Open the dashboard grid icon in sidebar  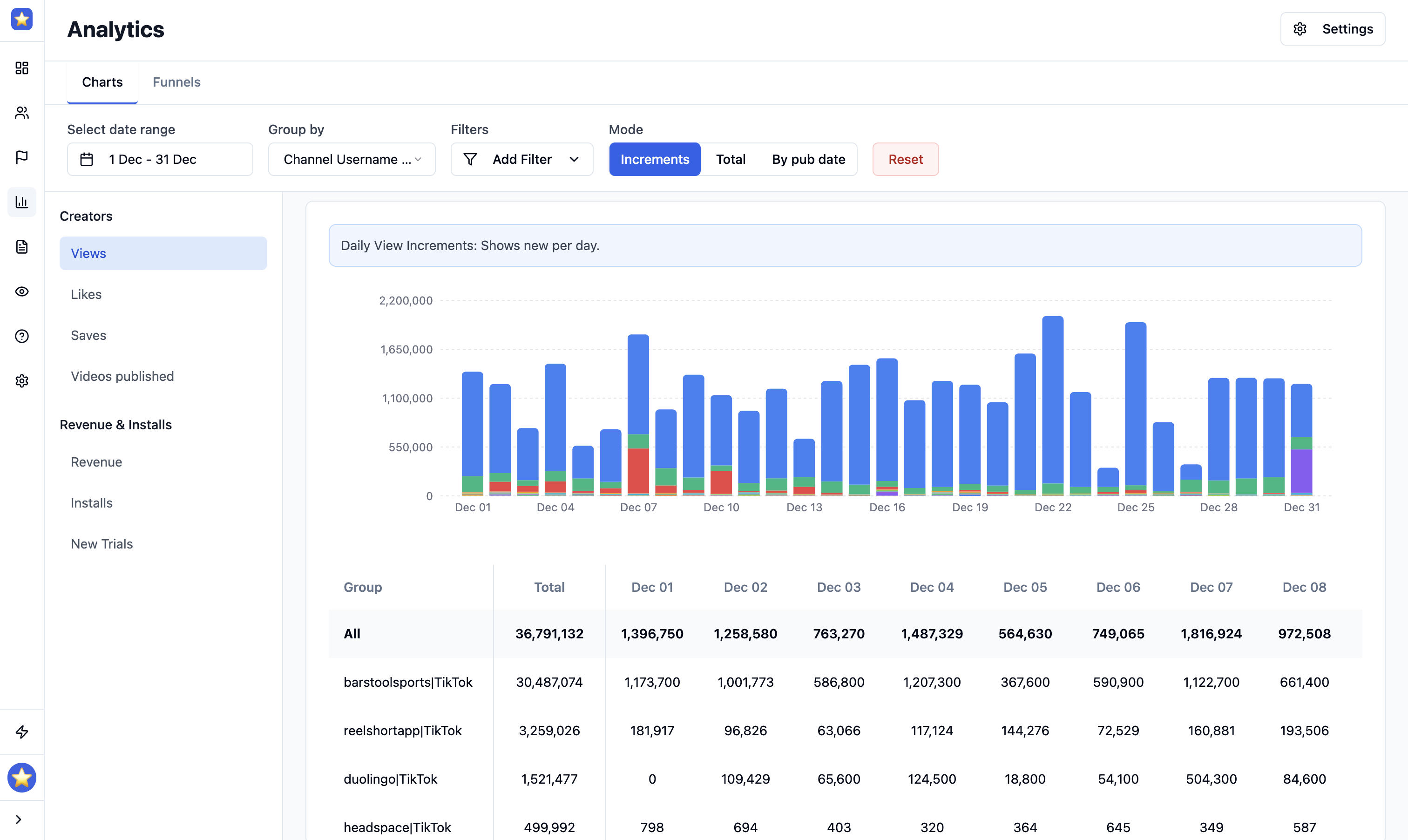coord(21,68)
